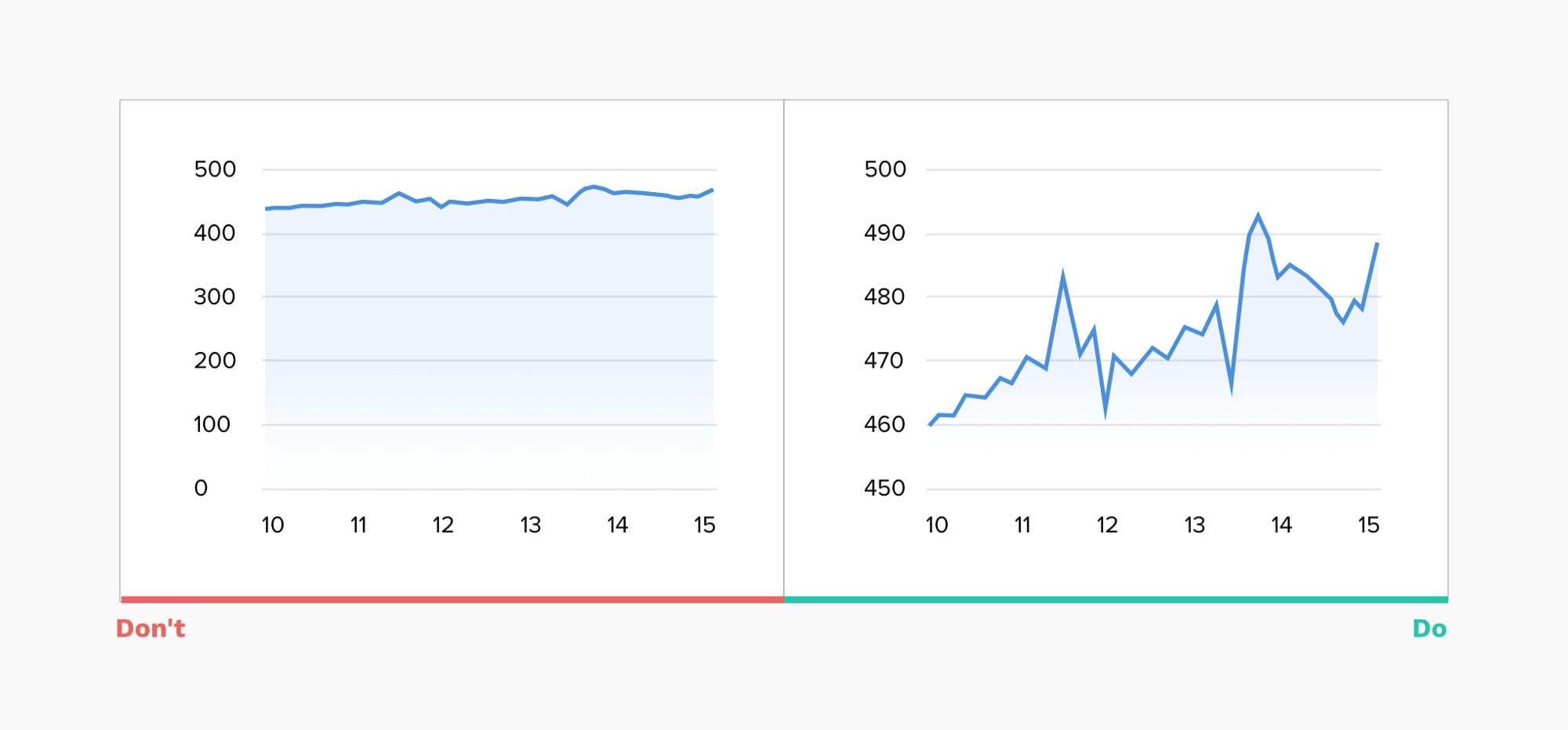
Task: Select the "400" y-axis label
Action: [214, 233]
